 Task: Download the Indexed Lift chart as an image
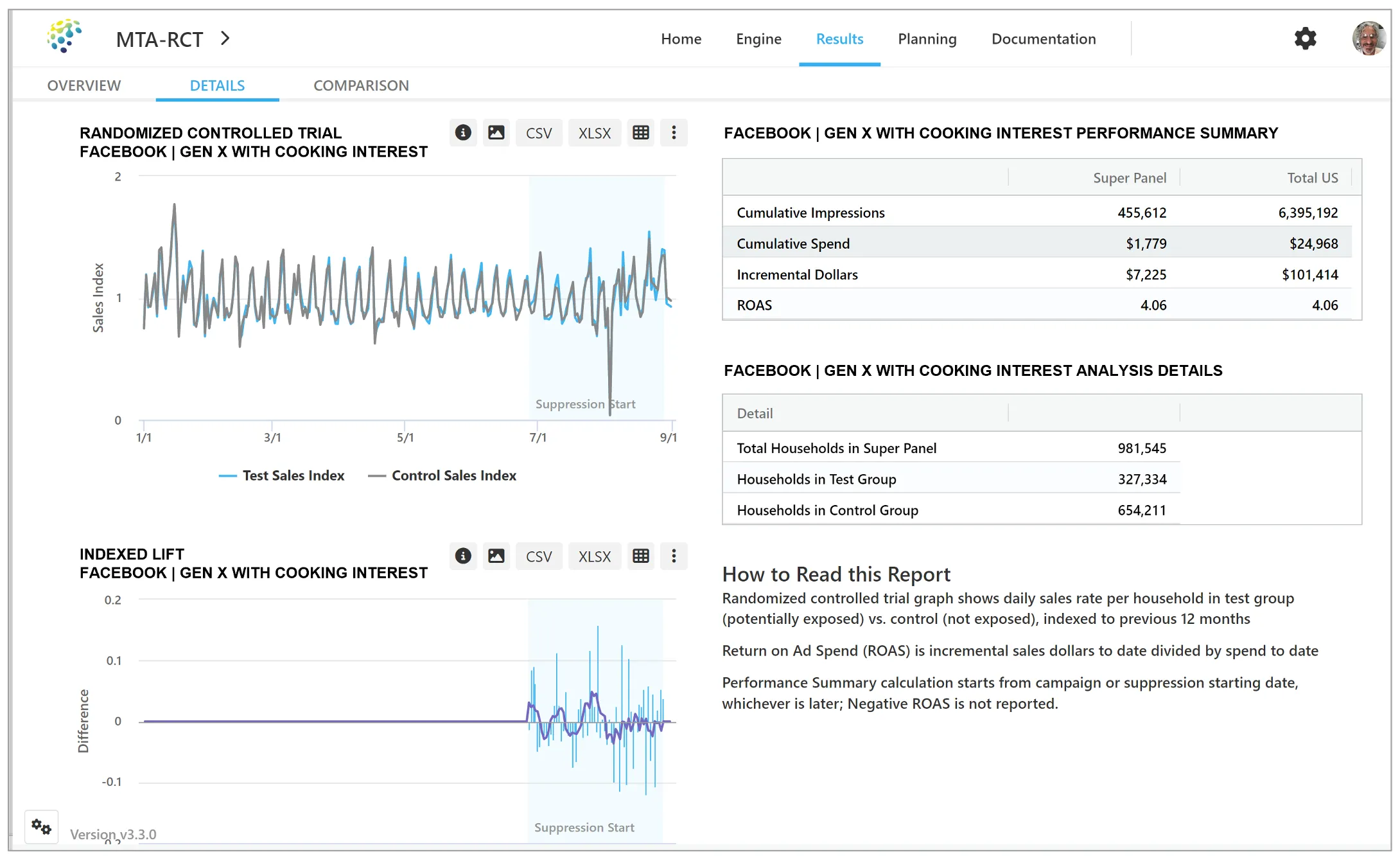pos(496,556)
